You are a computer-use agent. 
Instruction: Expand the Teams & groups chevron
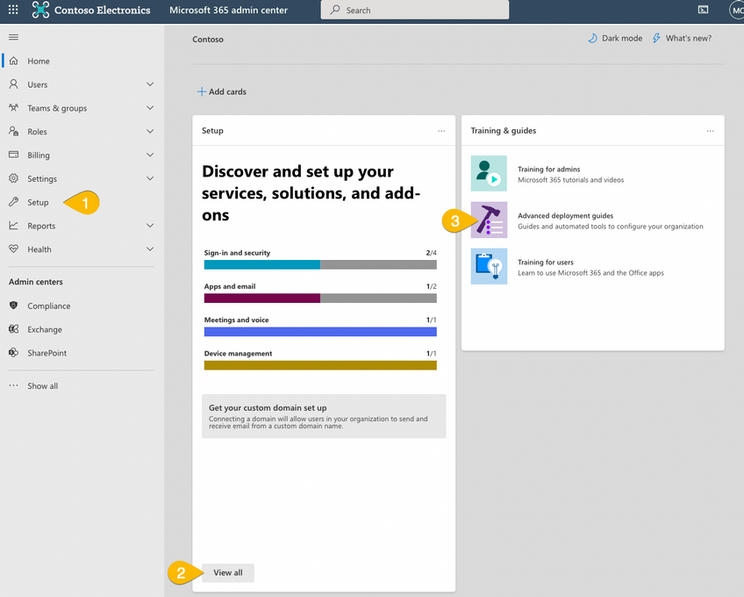[150, 108]
